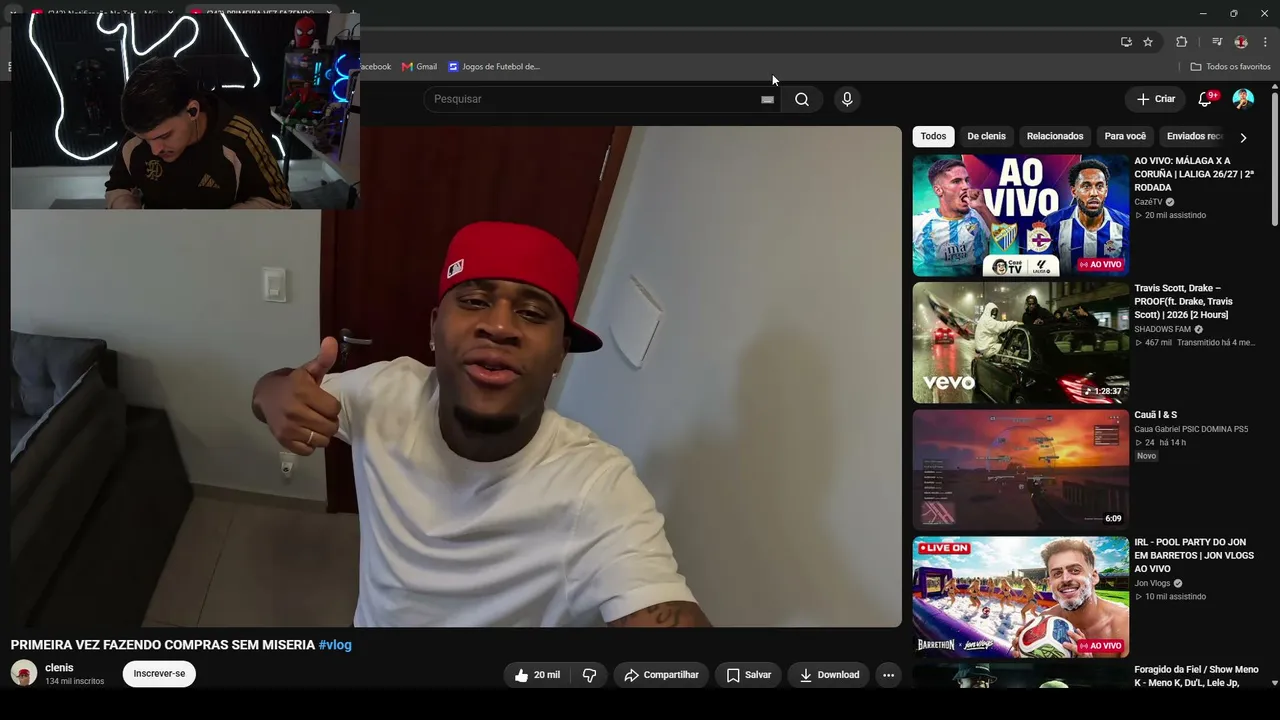Open the title AO VIVO: MÁLAGA X A CORUÑA
This screenshot has width=1280, height=720.
[x=1194, y=174]
